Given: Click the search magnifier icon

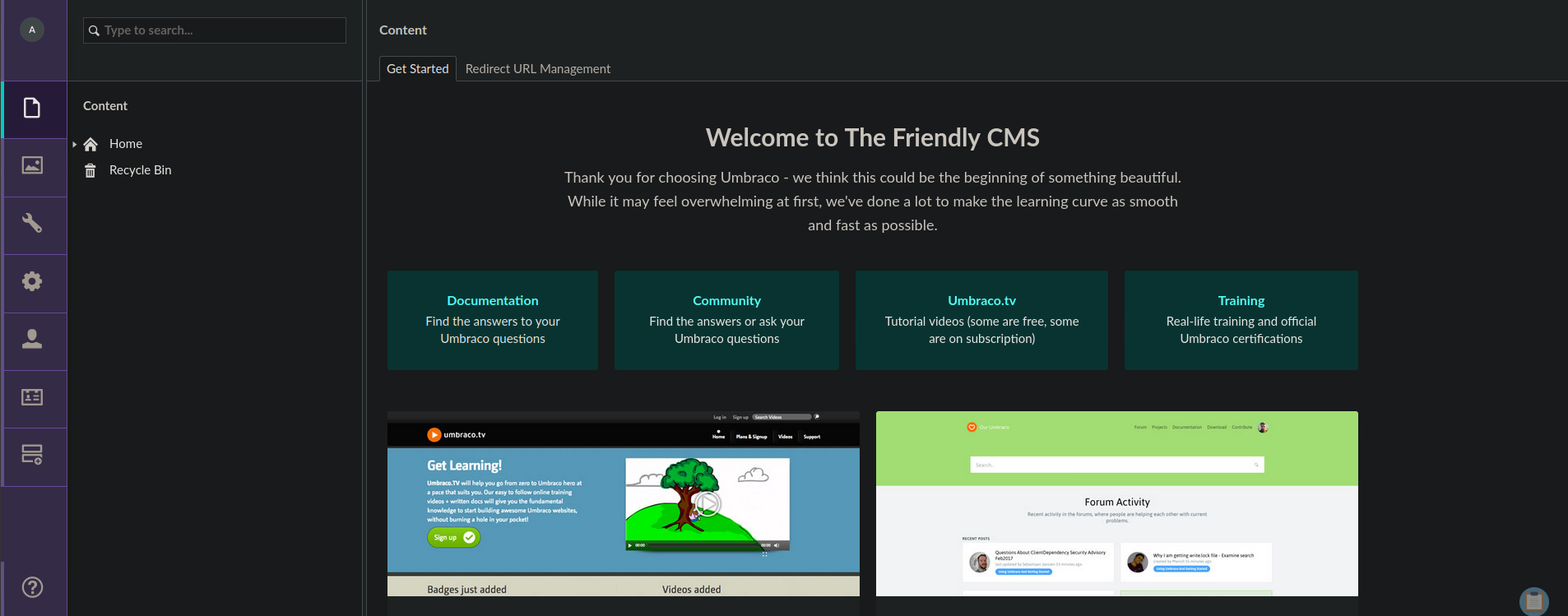Looking at the screenshot, I should 94,30.
